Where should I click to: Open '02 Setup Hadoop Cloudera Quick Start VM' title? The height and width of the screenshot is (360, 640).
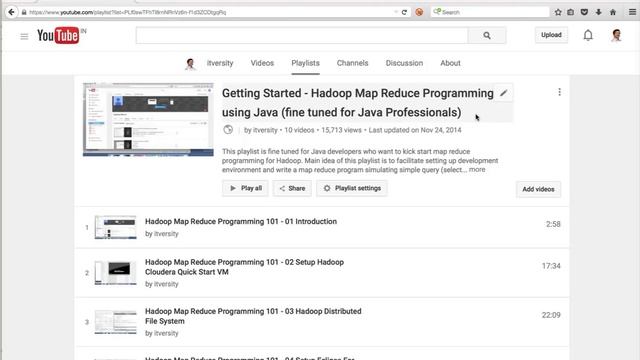click(244, 267)
